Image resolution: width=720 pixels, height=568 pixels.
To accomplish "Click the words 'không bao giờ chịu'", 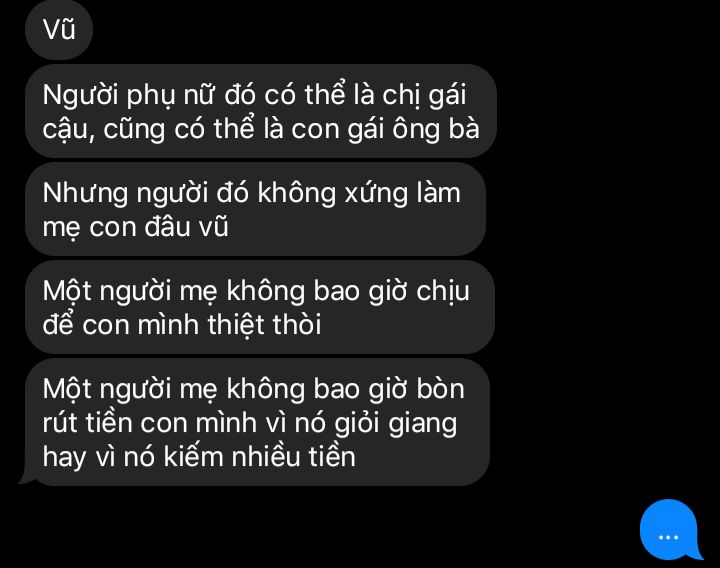I will click(348, 291).
